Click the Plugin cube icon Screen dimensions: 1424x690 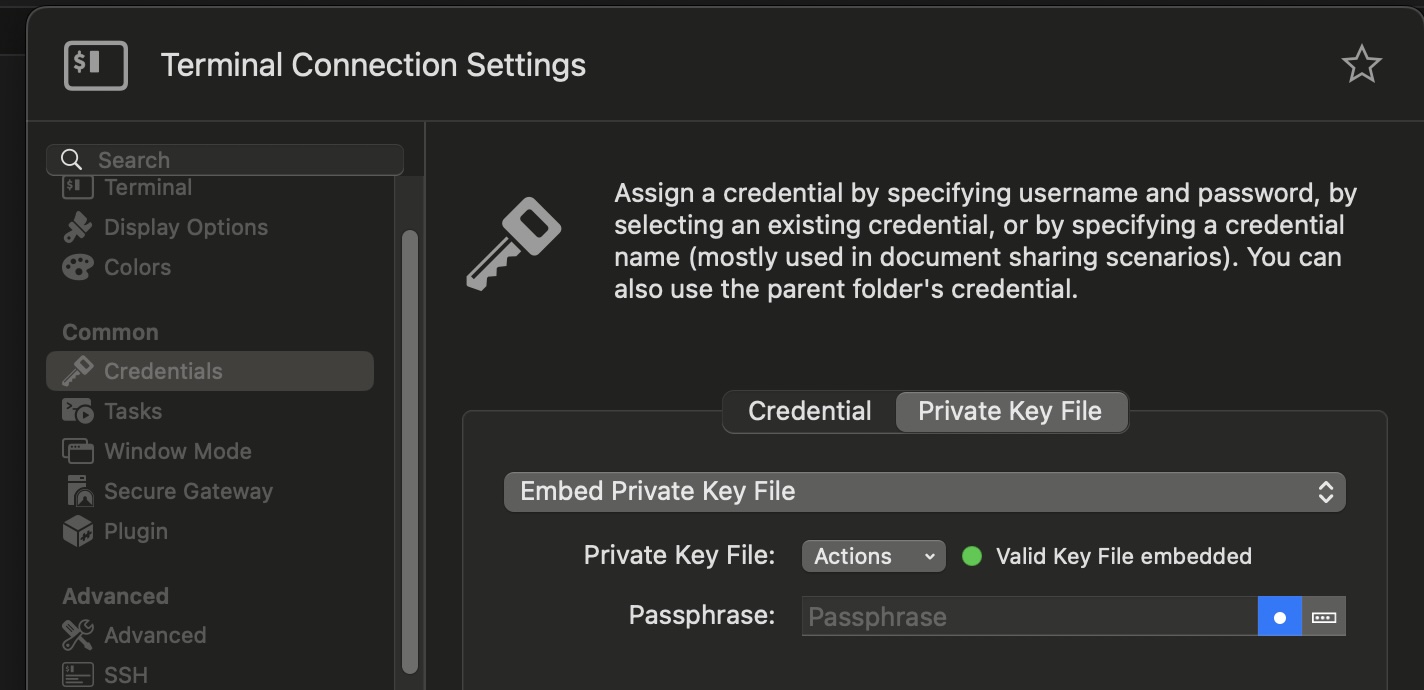[77, 531]
